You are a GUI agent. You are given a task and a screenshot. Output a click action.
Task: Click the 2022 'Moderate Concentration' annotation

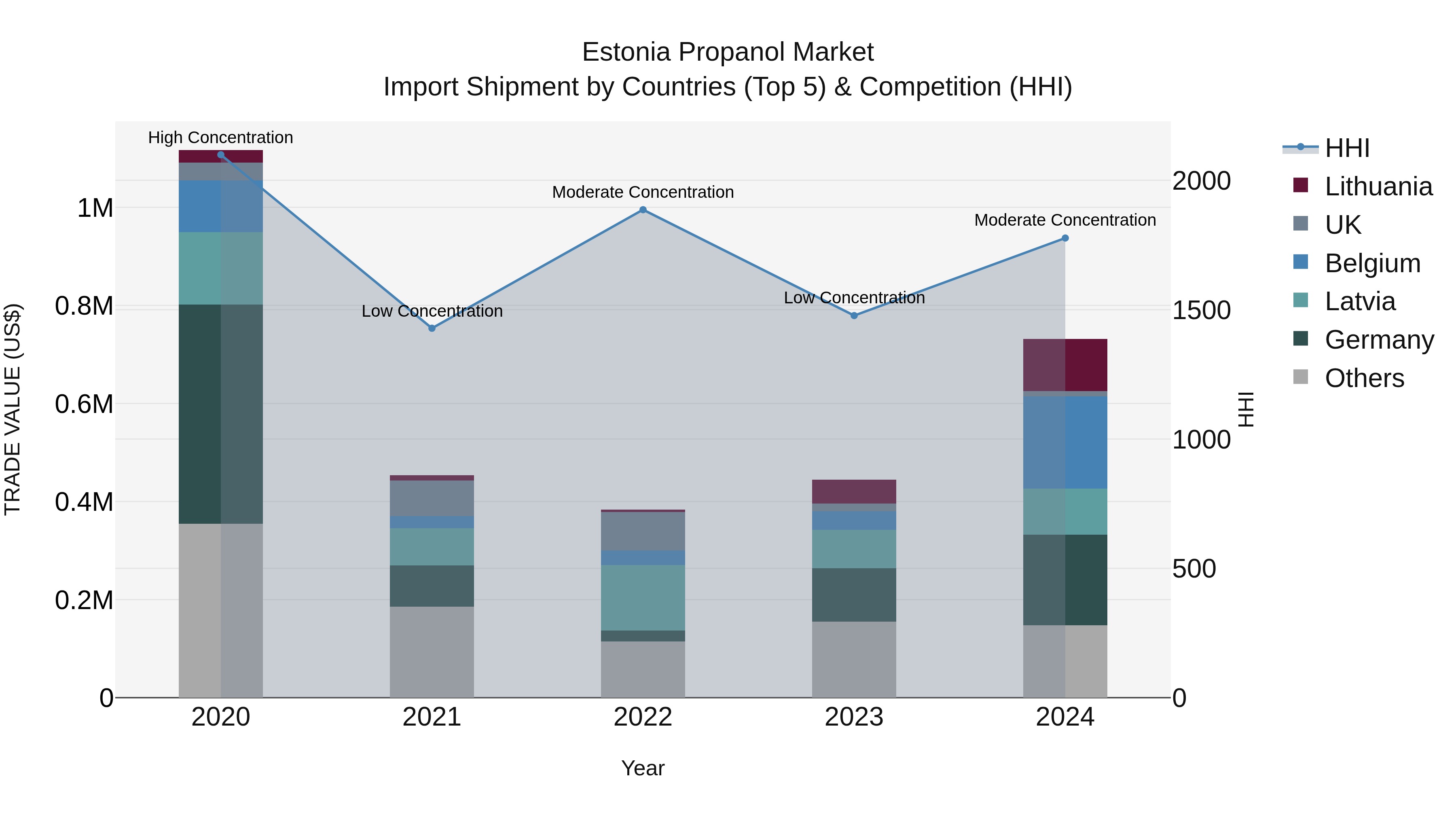click(x=643, y=193)
